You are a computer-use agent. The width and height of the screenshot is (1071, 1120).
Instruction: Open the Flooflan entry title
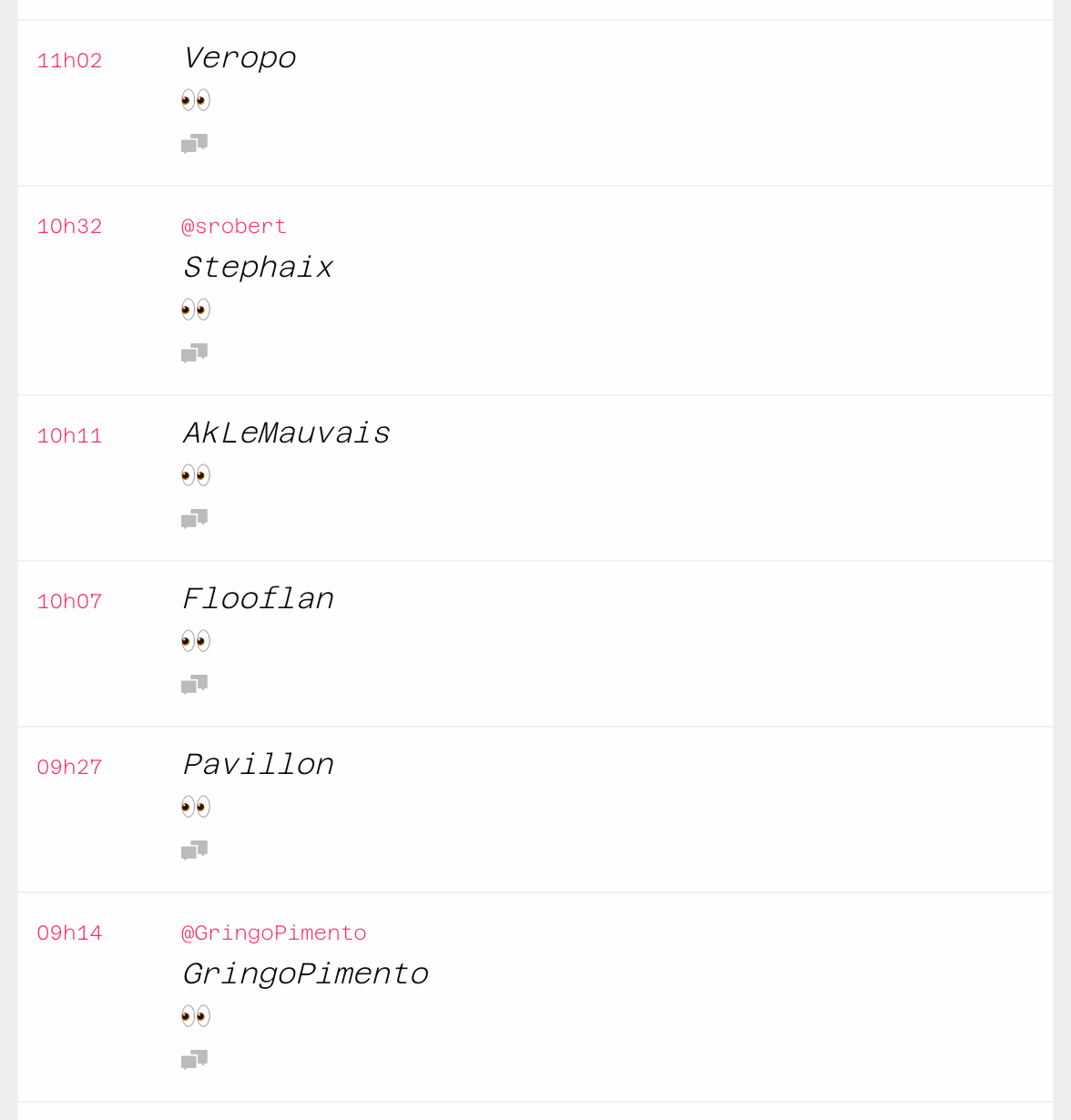(258, 599)
